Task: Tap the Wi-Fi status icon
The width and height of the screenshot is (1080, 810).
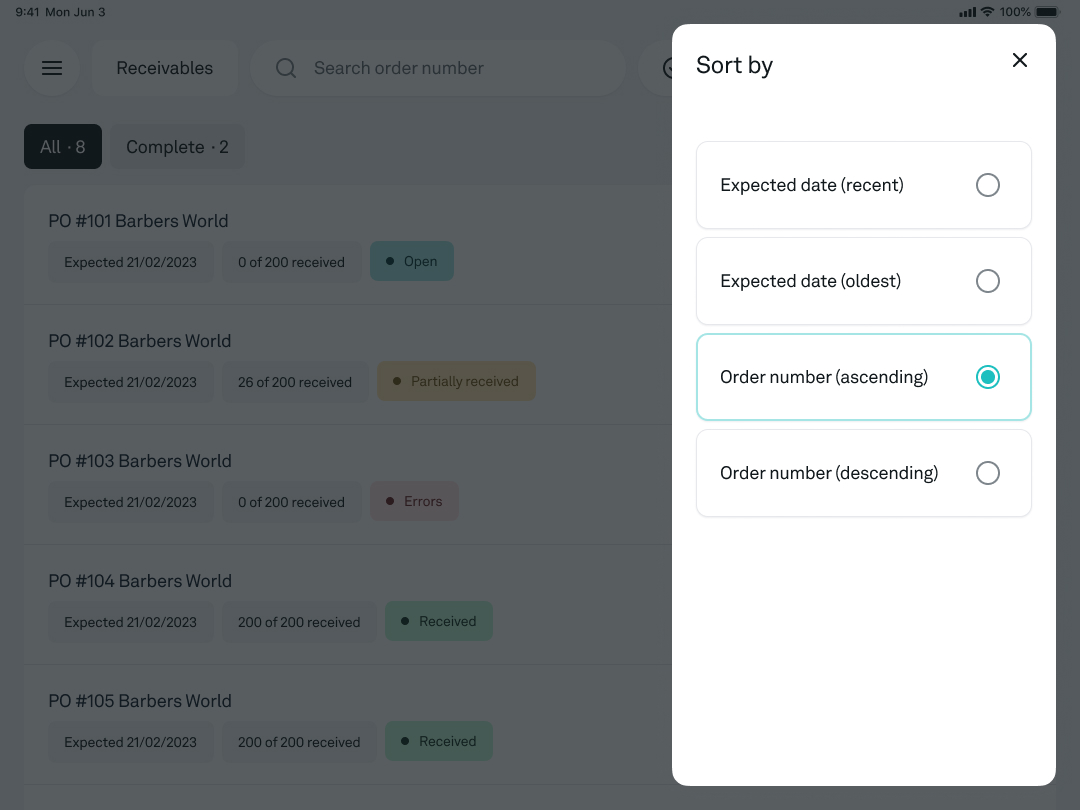Action: (987, 12)
